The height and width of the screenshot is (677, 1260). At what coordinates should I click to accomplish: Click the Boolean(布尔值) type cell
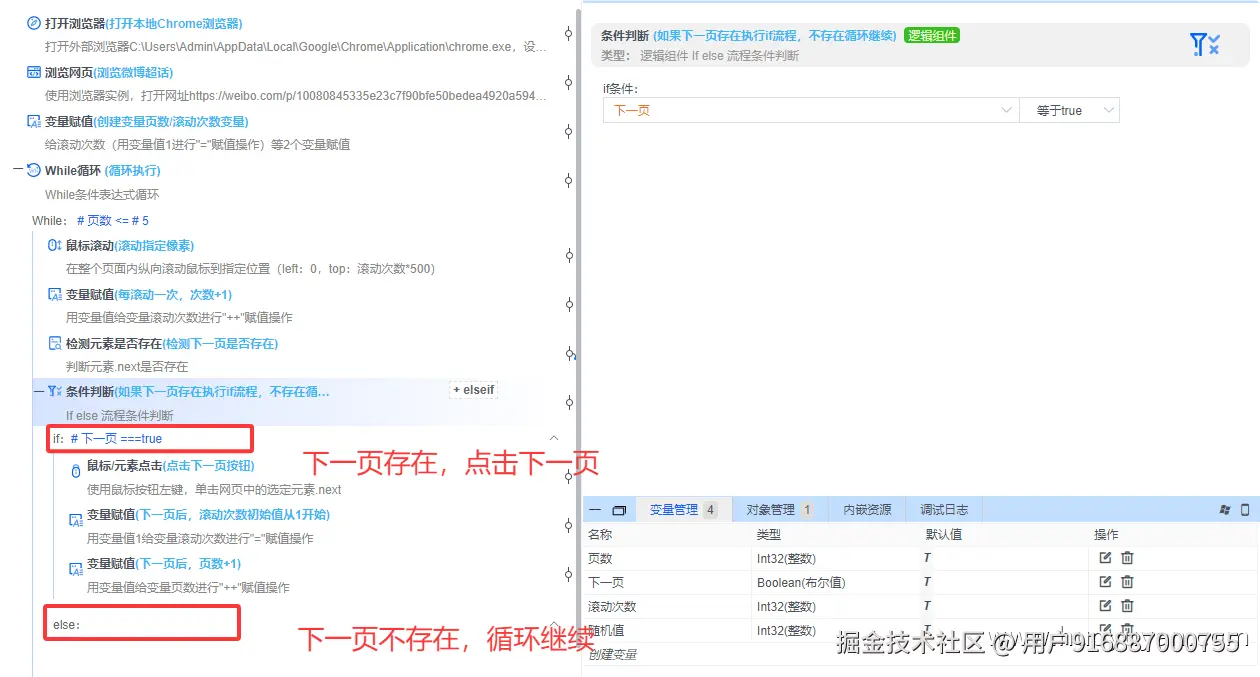801,582
